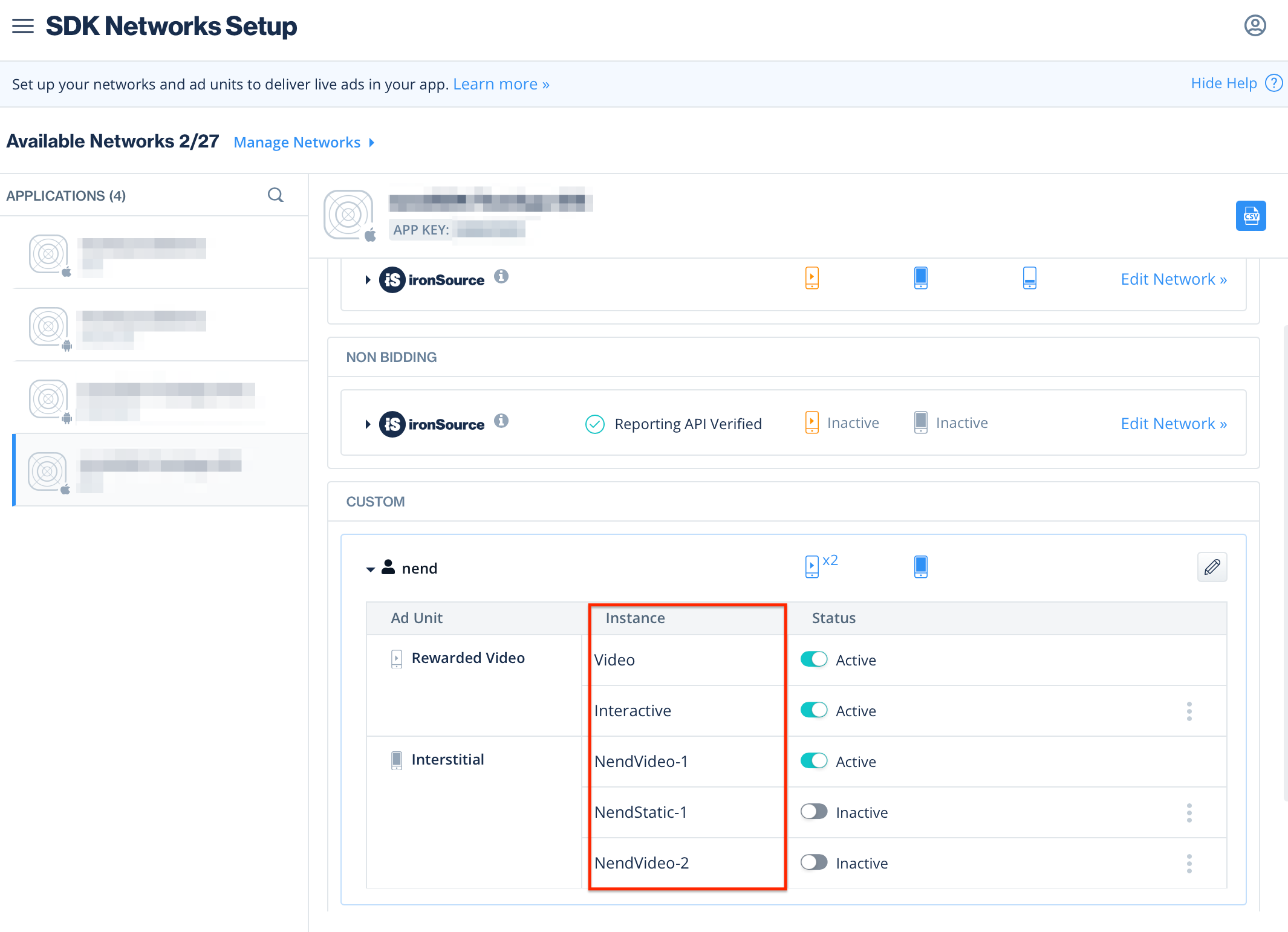Image resolution: width=1288 pixels, height=932 pixels.
Task: Expand the bidding ironSource row
Action: click(x=367, y=280)
